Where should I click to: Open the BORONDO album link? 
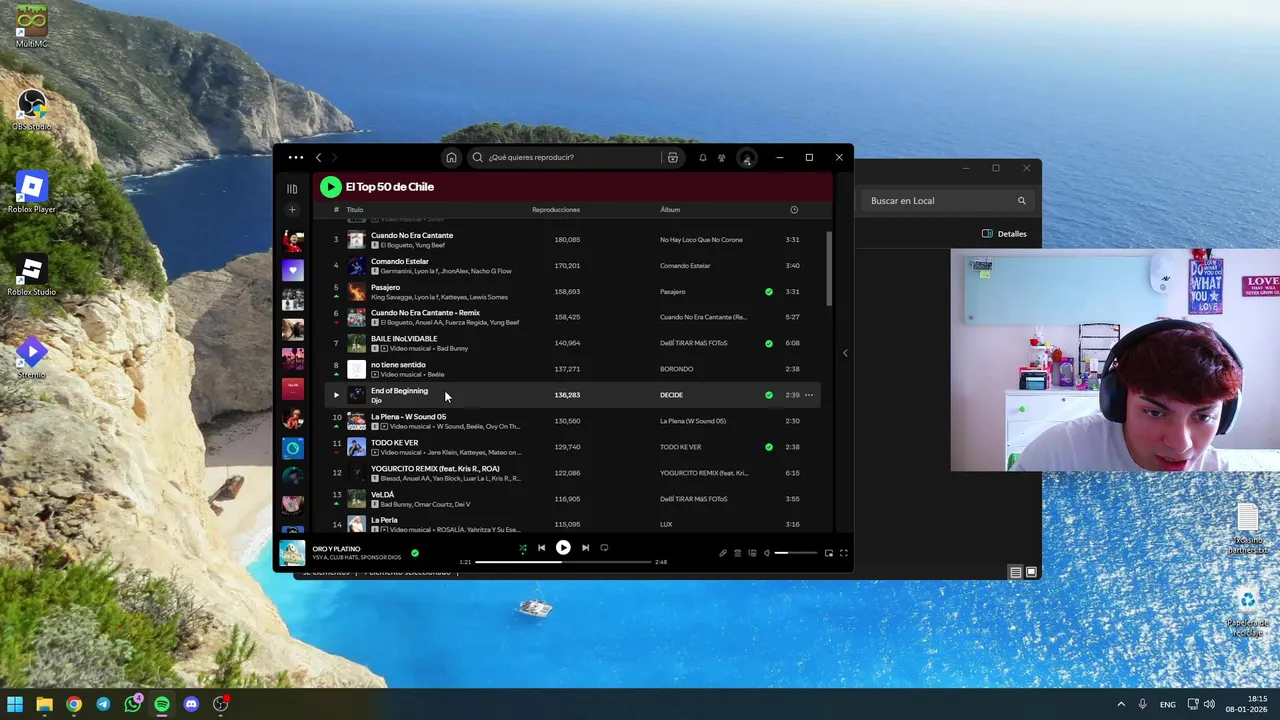pos(676,369)
